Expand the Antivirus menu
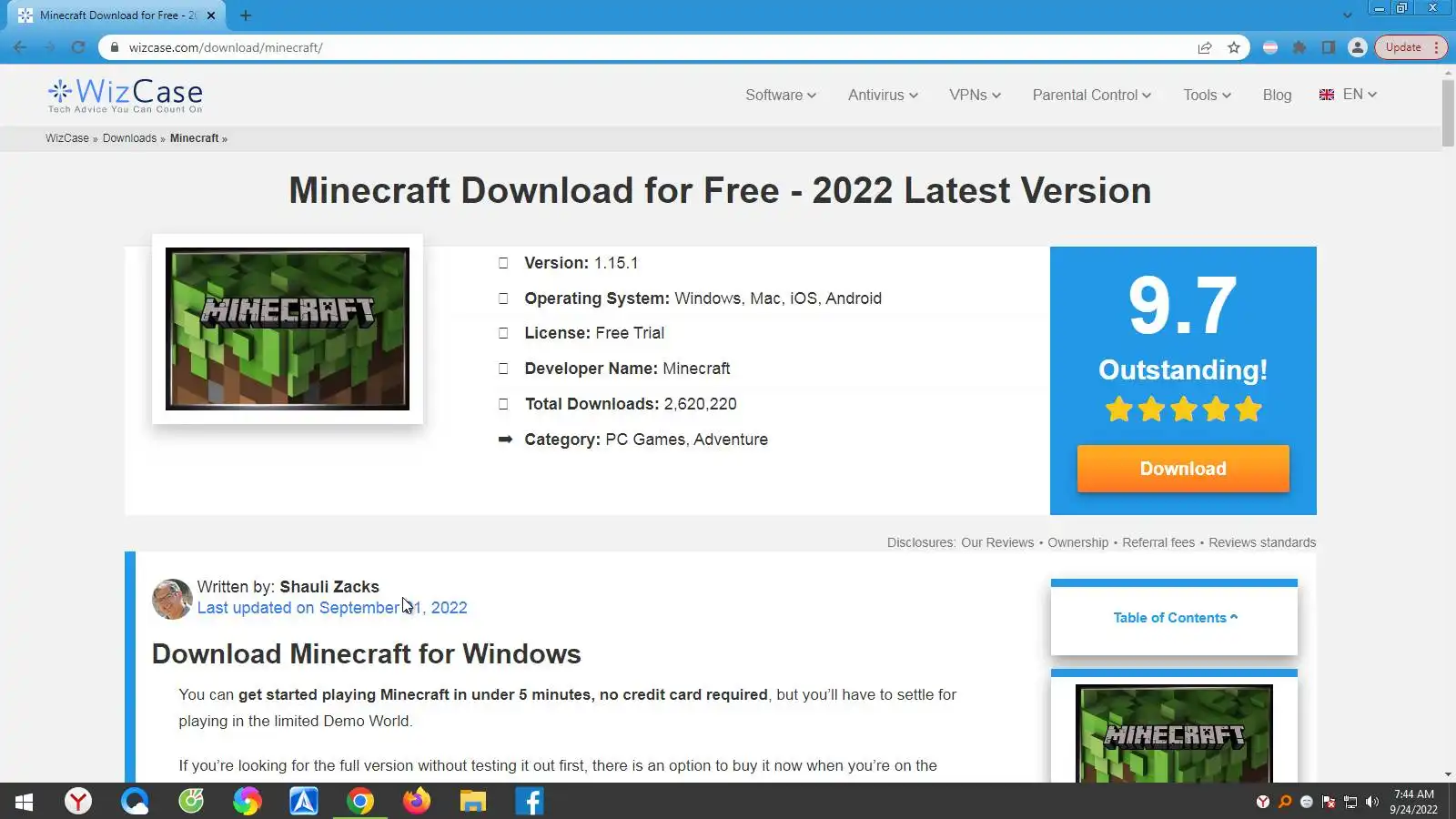This screenshot has height=819, width=1456. click(883, 95)
